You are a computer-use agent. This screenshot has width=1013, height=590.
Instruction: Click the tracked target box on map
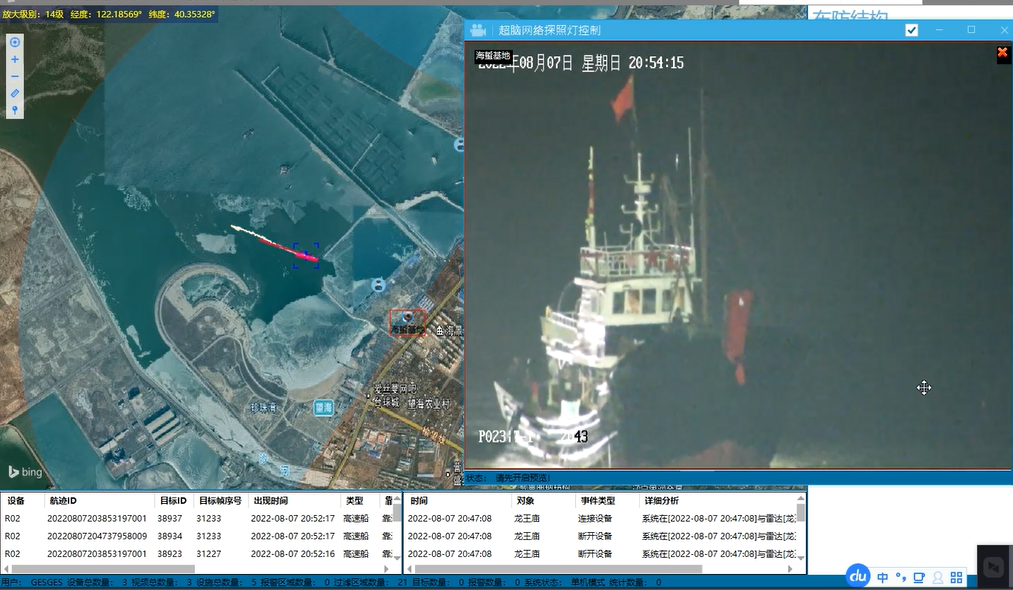click(306, 255)
